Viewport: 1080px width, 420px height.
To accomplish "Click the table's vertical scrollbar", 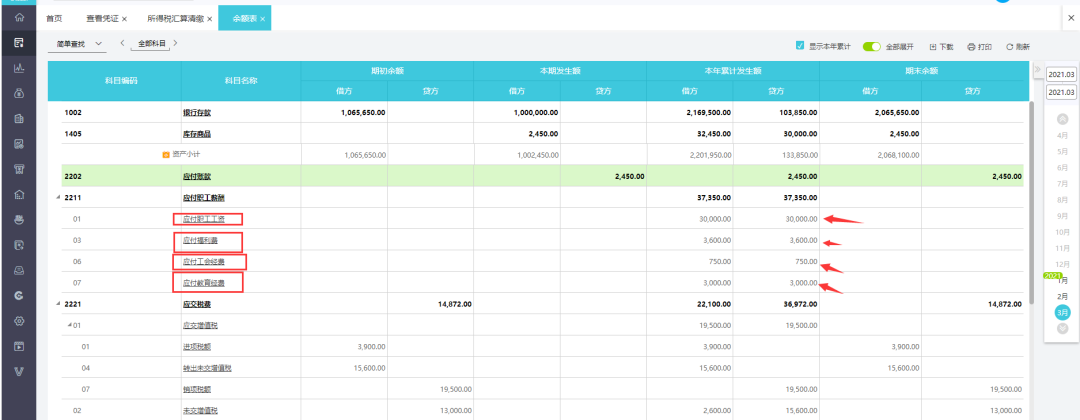I will tap(1030, 203).
